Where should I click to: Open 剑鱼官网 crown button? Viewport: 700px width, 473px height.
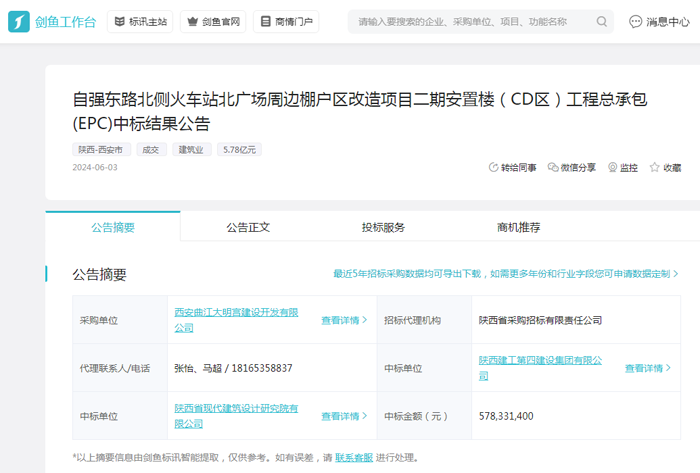pos(212,21)
